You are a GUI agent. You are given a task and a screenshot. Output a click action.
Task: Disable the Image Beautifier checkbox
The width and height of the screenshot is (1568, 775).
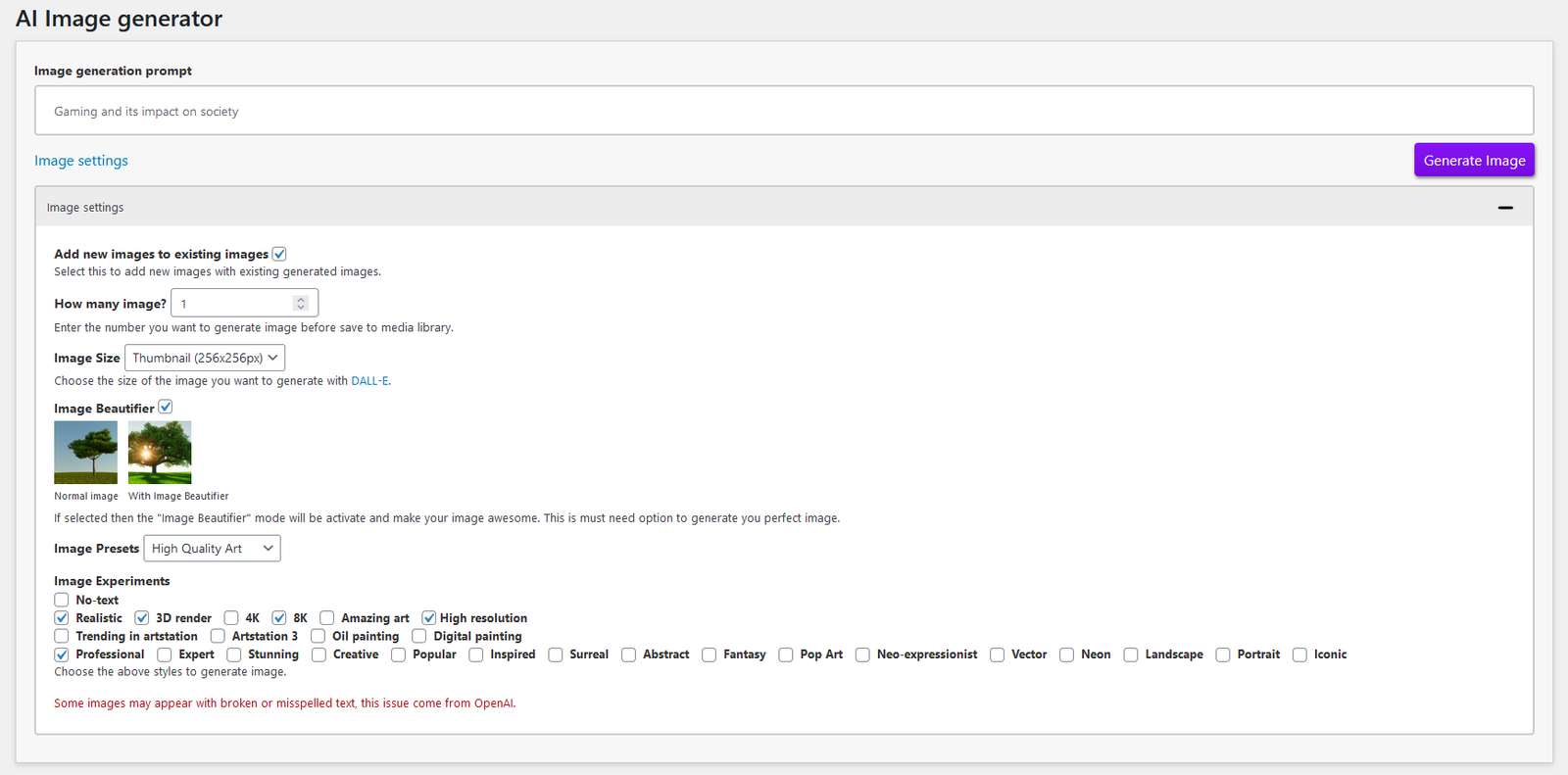pos(166,407)
